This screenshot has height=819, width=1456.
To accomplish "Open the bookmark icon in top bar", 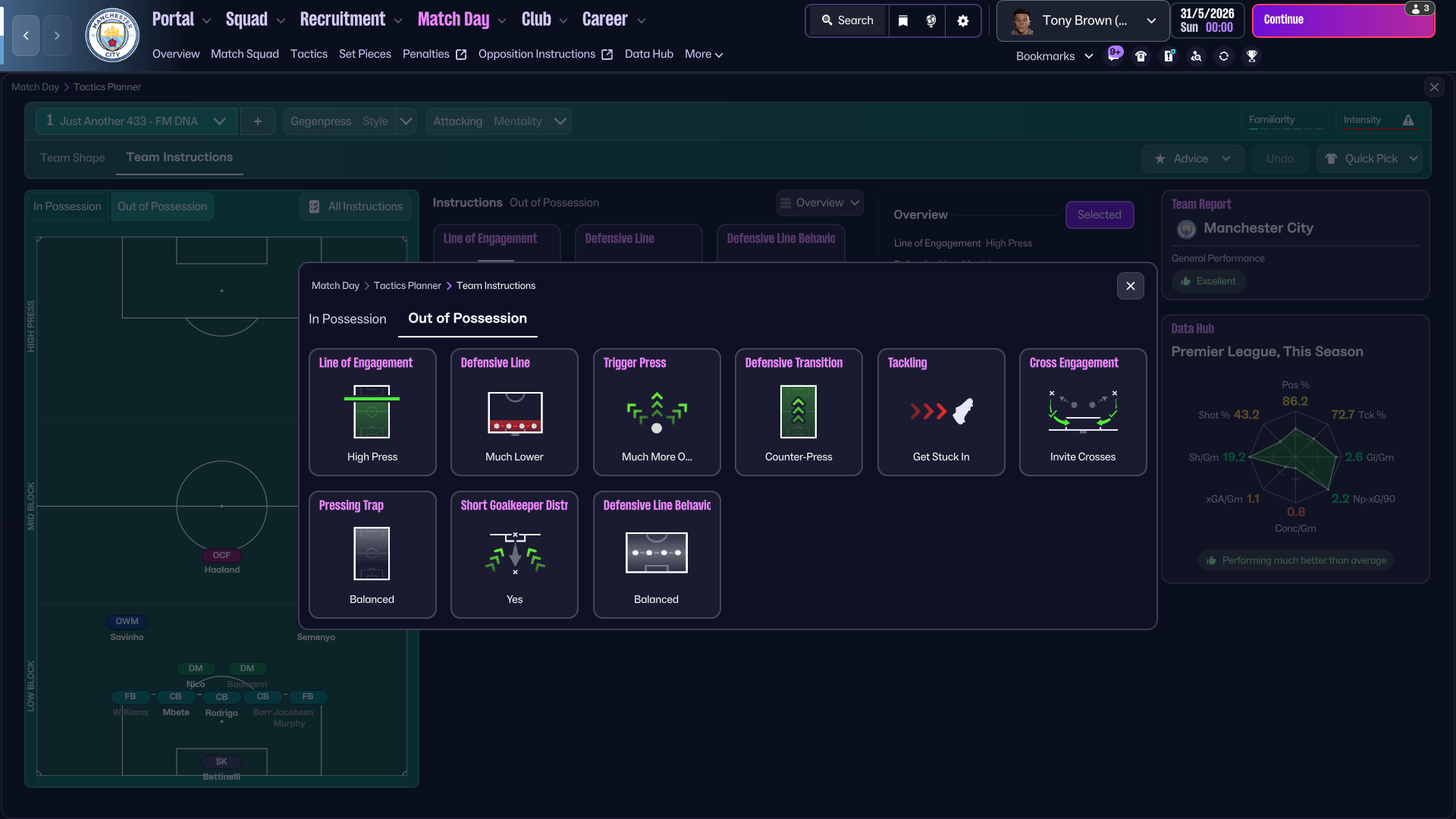I will (x=902, y=20).
